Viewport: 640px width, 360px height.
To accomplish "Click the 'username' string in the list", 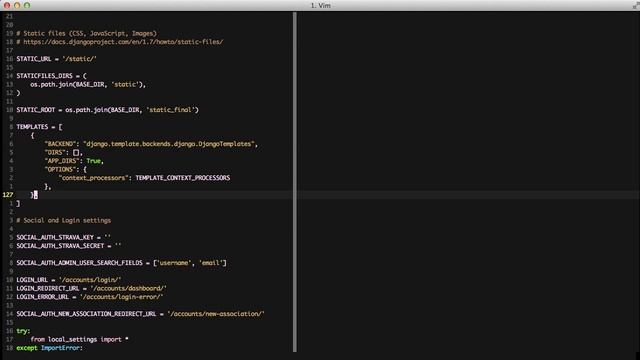I will (174, 263).
